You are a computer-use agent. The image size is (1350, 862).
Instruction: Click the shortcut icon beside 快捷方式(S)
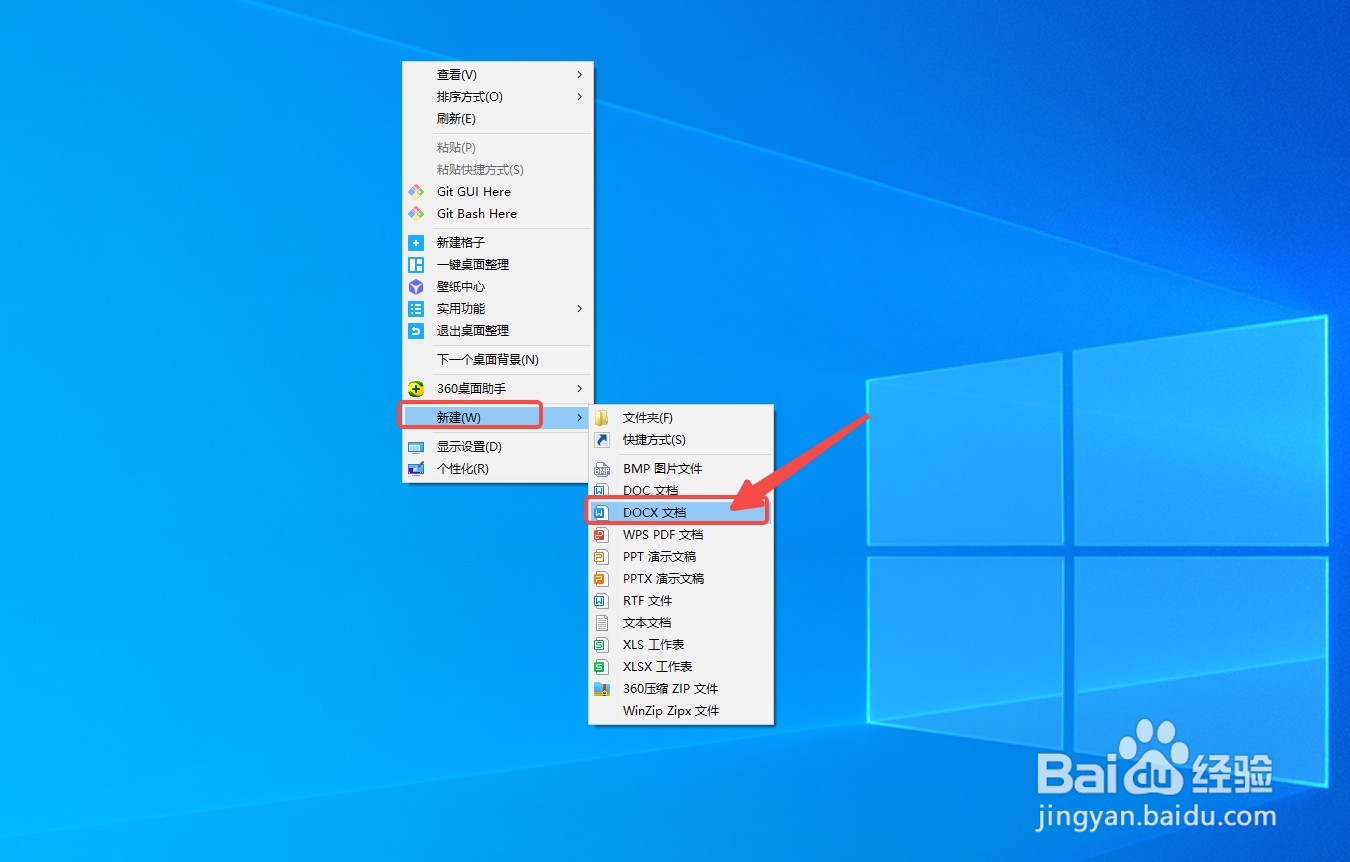(x=601, y=440)
